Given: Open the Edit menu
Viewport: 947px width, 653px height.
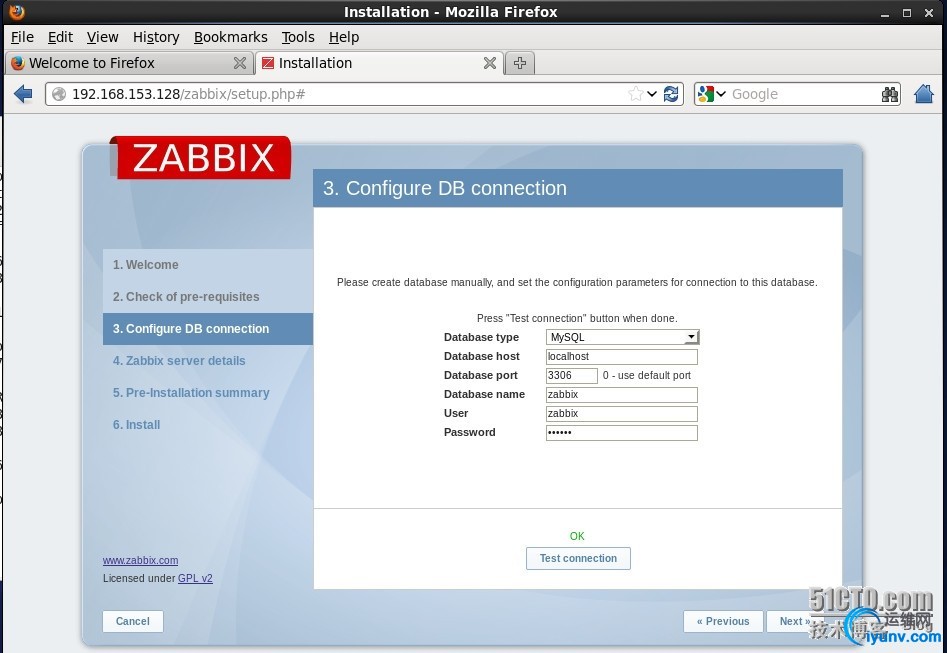Looking at the screenshot, I should coord(60,37).
